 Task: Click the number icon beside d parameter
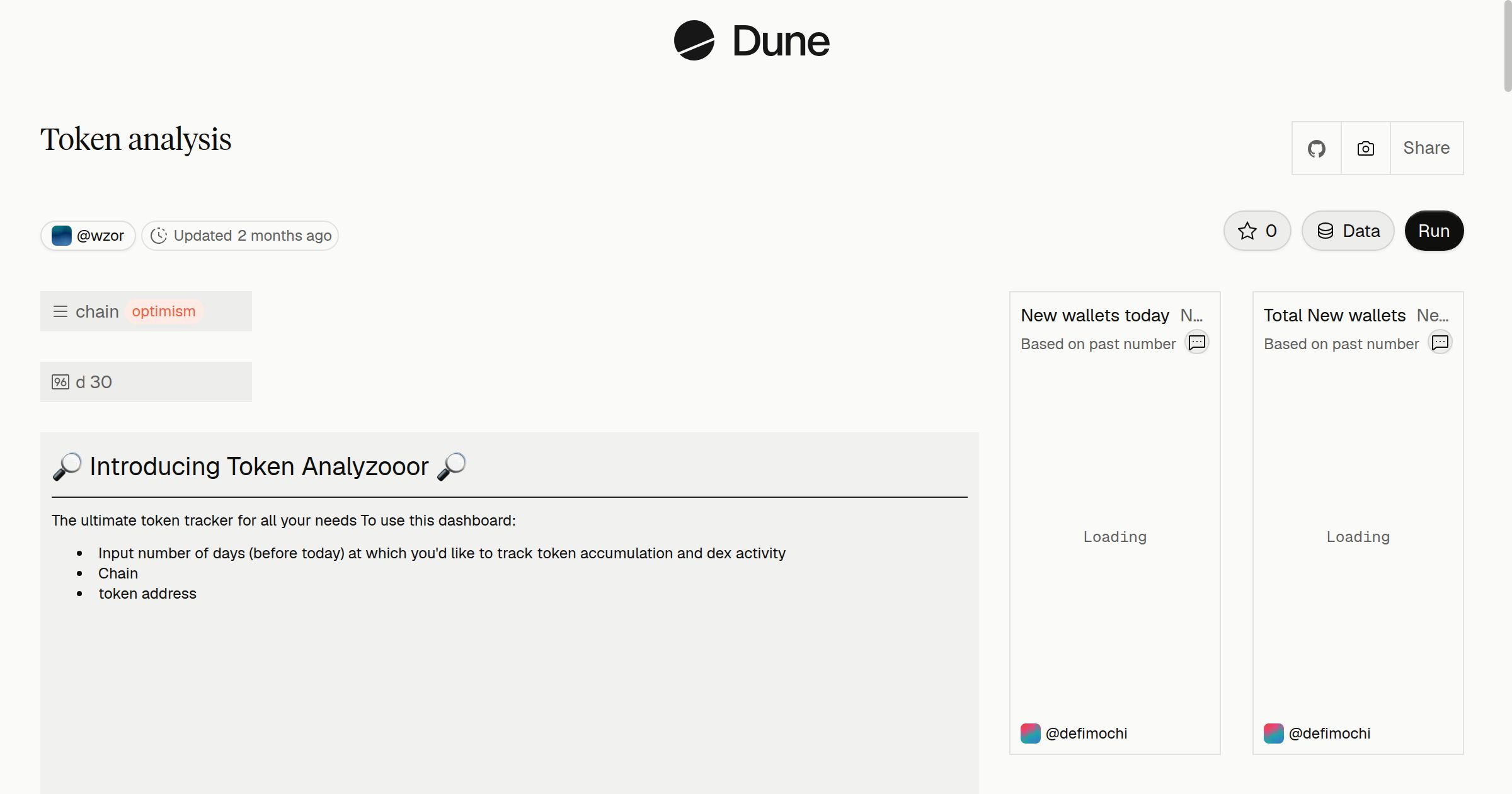(60, 382)
